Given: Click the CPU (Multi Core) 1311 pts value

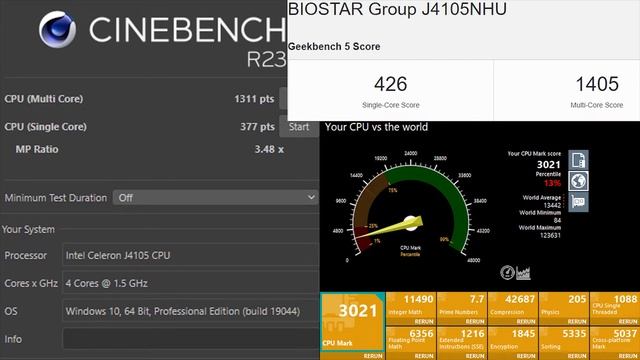Looking at the screenshot, I should point(254,99).
